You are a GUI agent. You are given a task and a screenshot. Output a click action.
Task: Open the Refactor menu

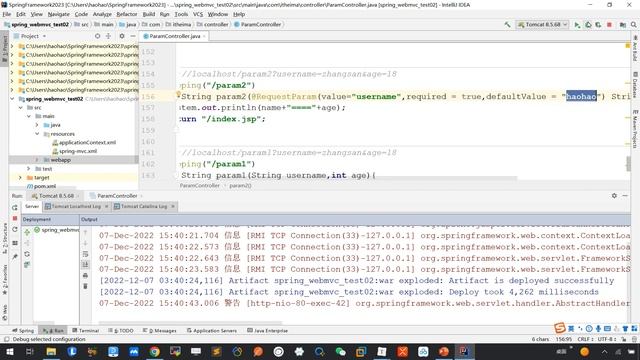(127, 14)
